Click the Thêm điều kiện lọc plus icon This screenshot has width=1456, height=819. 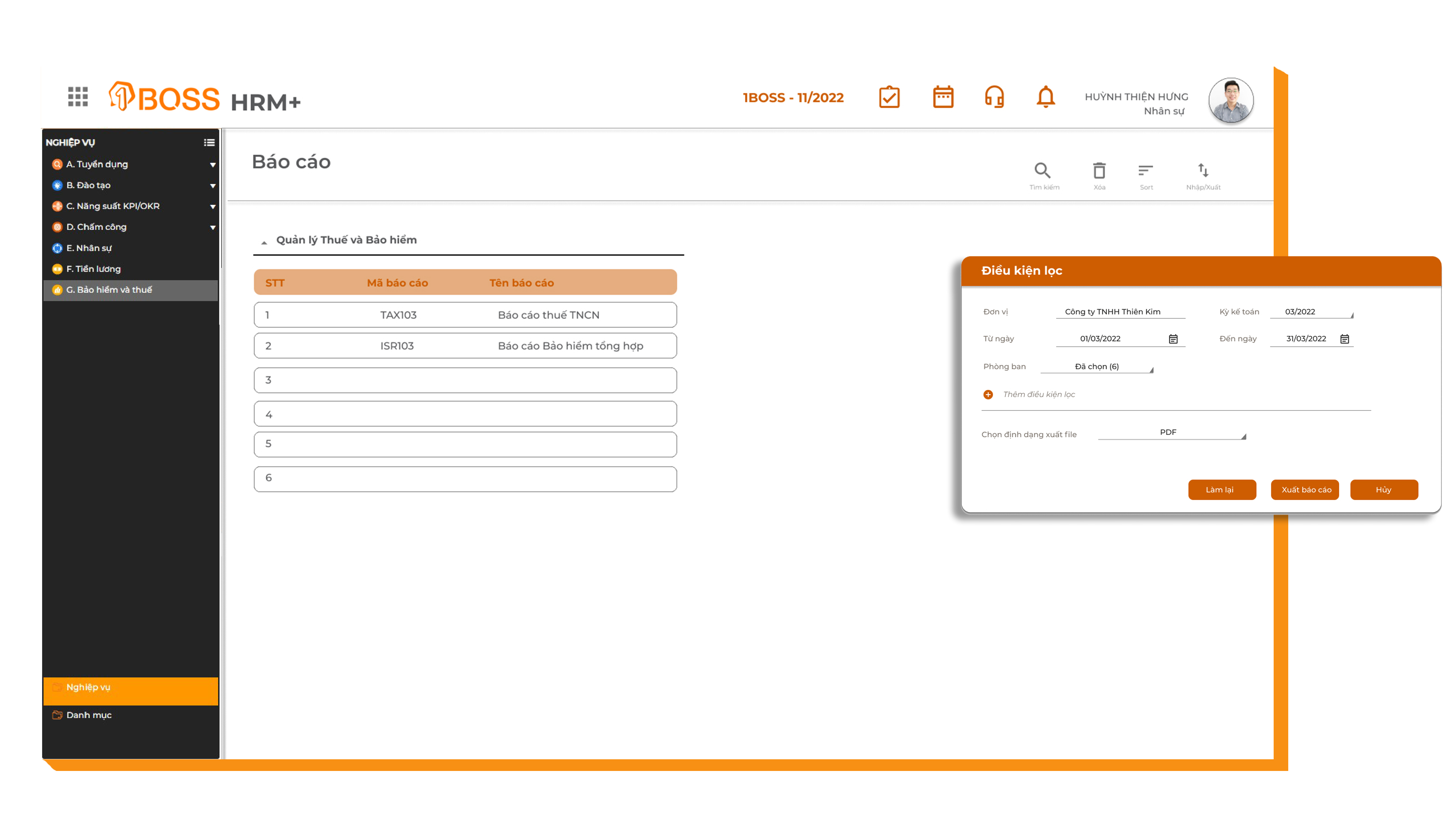pos(988,395)
